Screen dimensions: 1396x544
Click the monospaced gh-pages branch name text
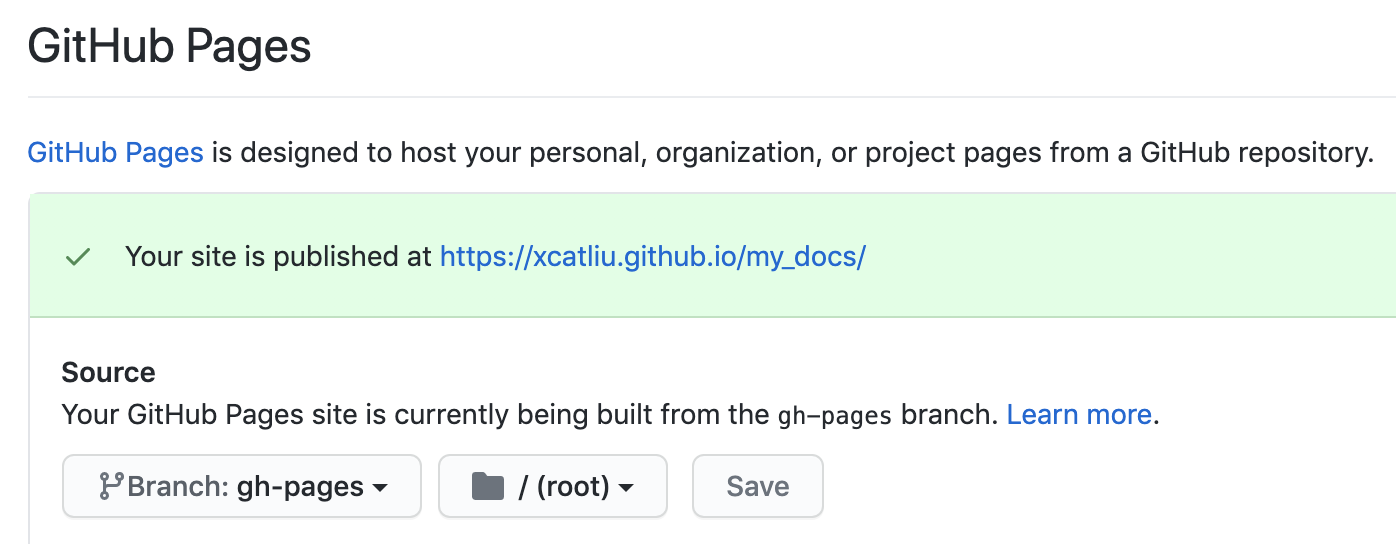835,415
